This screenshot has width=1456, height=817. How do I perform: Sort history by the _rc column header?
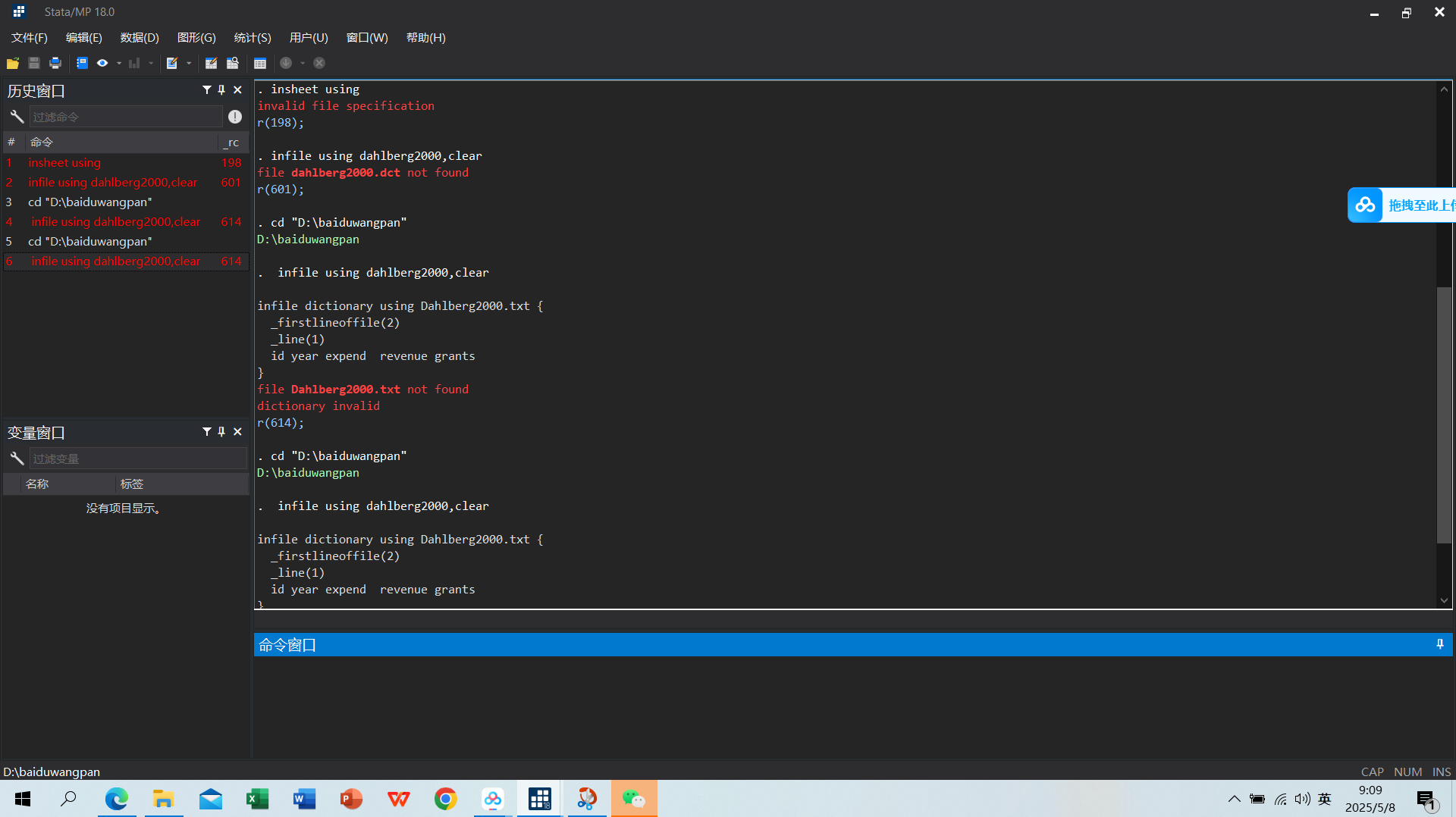232,142
